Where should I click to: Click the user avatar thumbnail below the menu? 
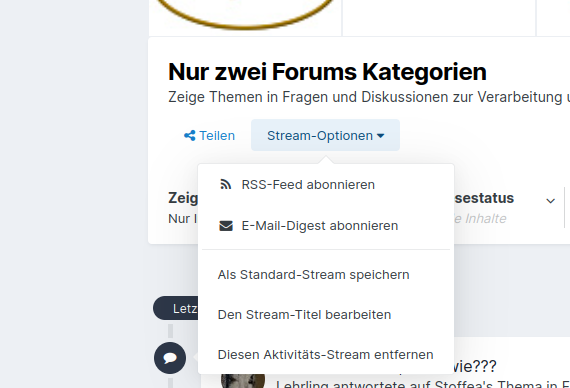[243, 380]
